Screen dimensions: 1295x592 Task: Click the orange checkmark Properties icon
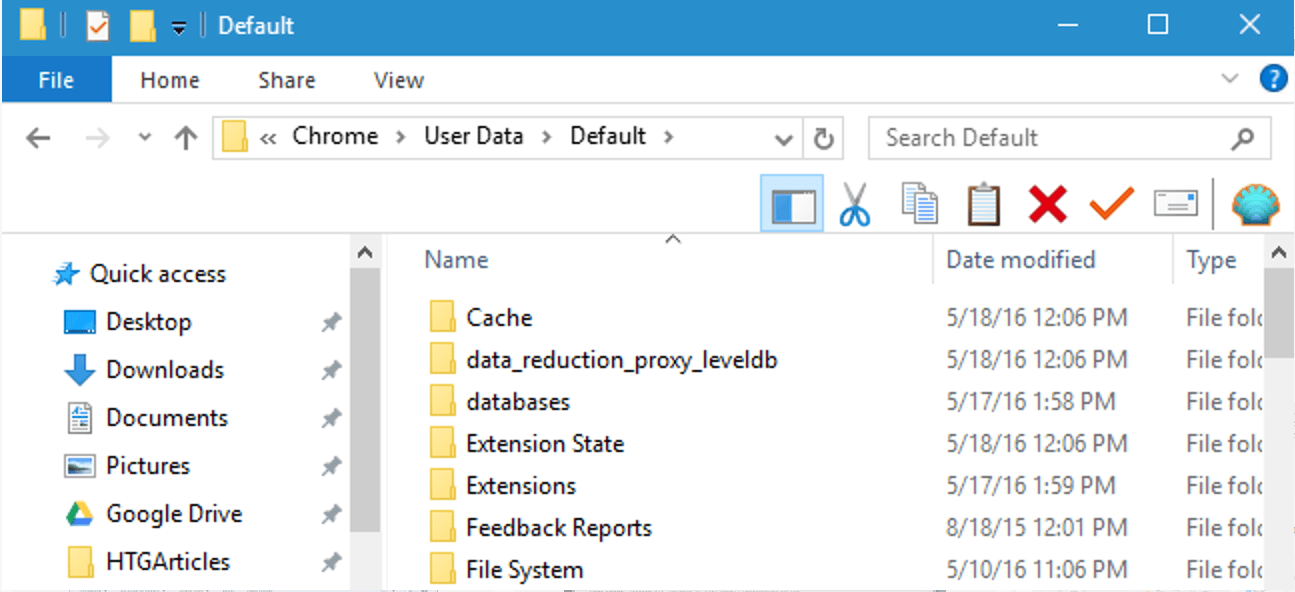coord(1111,205)
